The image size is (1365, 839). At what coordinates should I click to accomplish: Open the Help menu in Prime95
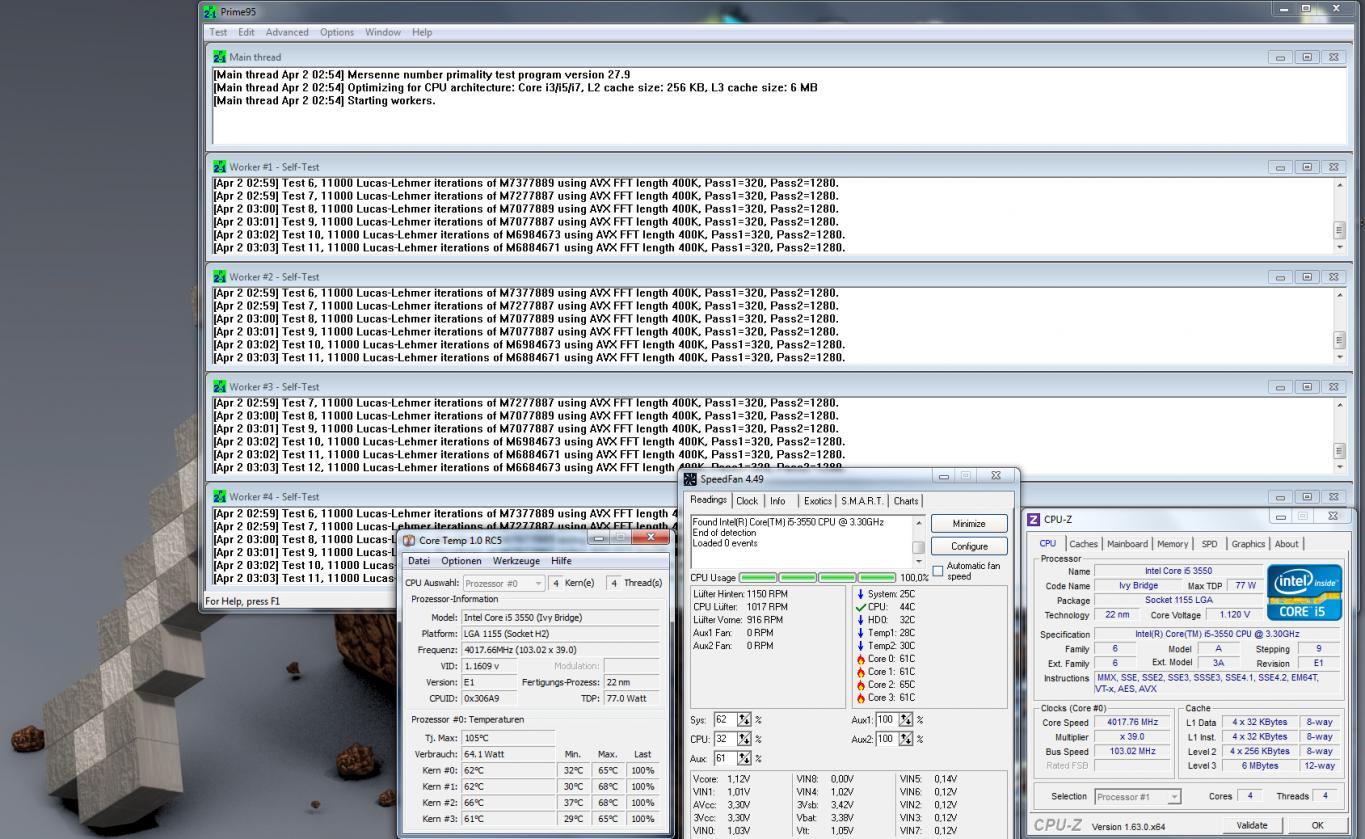422,32
